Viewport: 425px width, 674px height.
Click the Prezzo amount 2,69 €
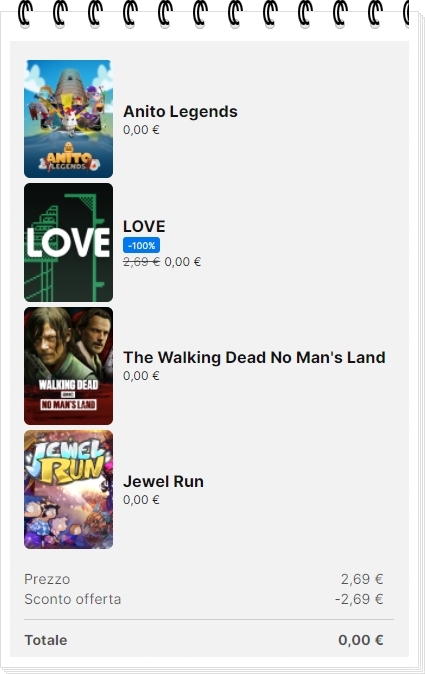(x=362, y=579)
